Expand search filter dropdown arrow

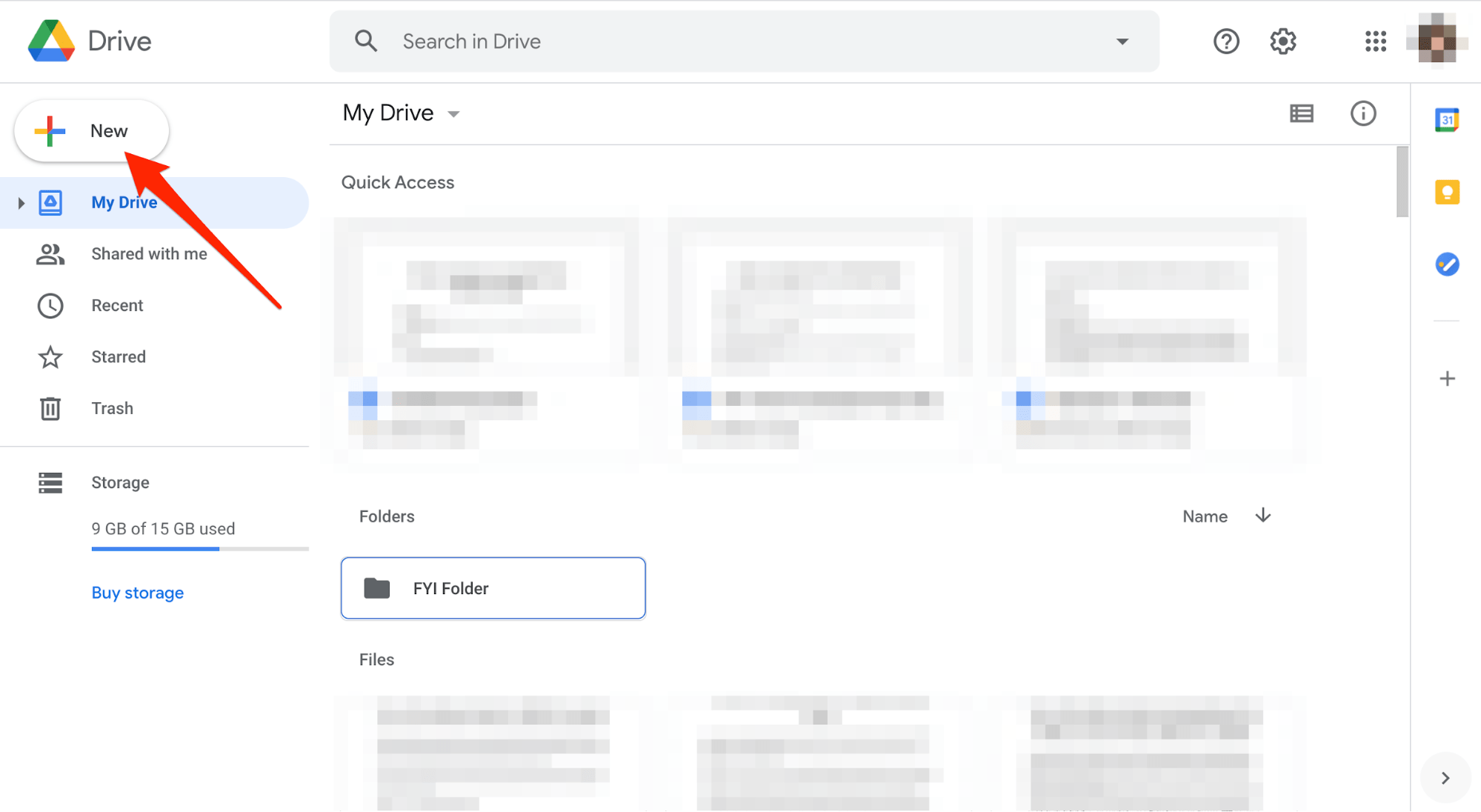(1123, 41)
